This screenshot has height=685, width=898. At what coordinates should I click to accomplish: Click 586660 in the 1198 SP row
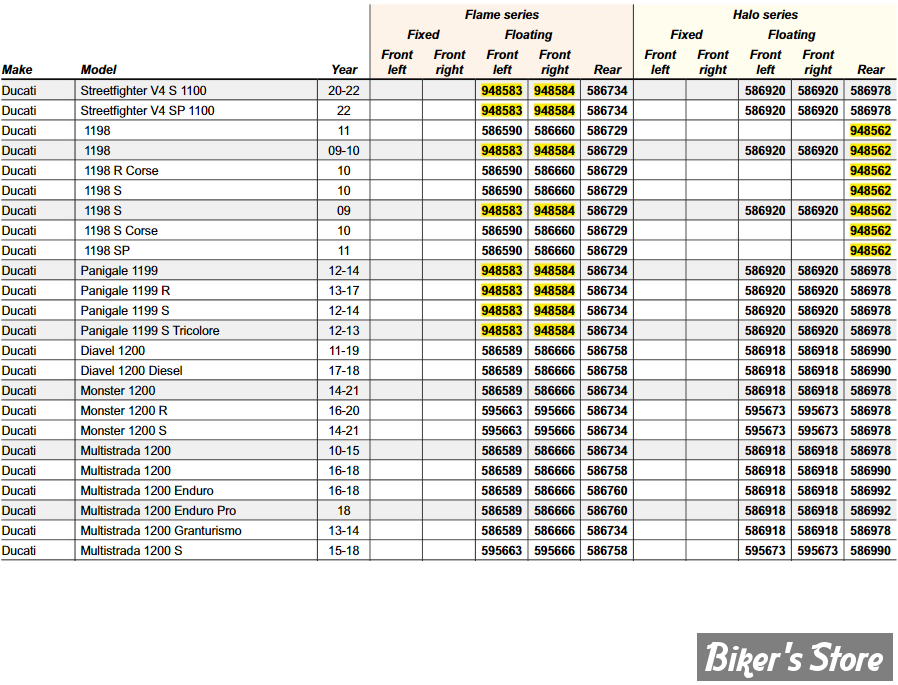tap(554, 251)
